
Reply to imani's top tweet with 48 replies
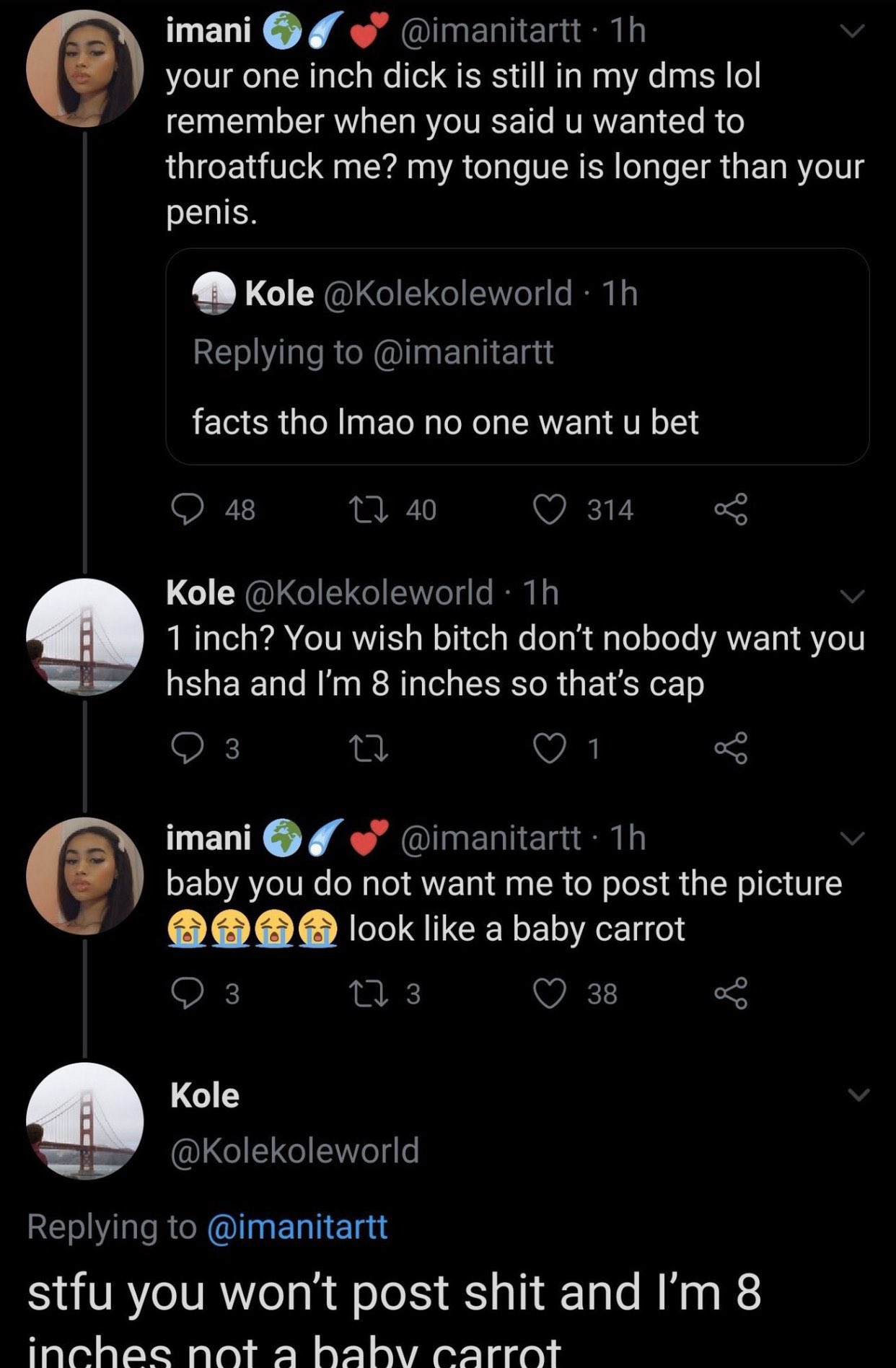[188, 510]
